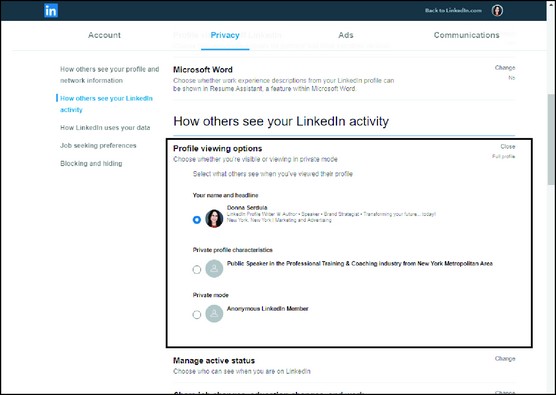Click the gray avatar beside Public Speaker option

pos(214,269)
